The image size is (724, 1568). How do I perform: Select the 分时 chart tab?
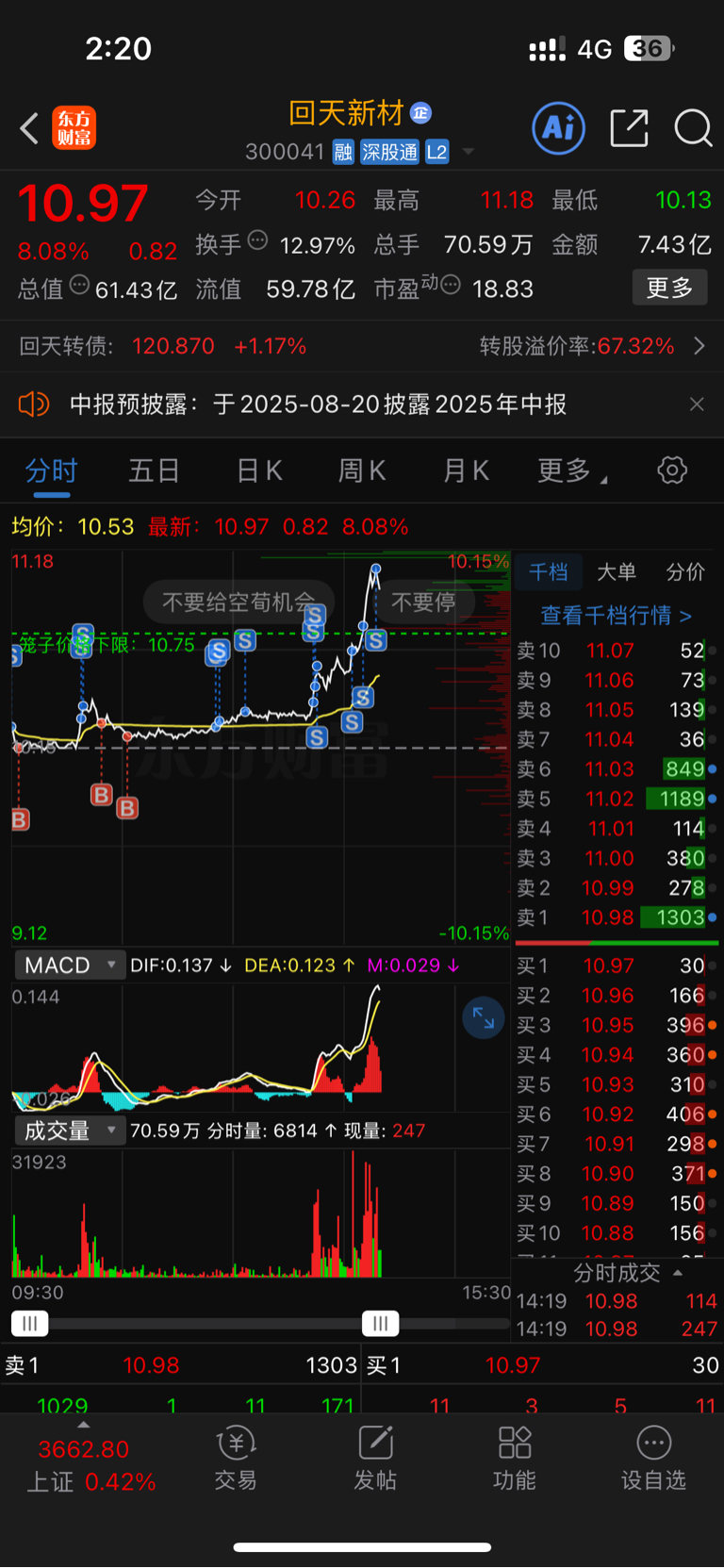point(51,470)
